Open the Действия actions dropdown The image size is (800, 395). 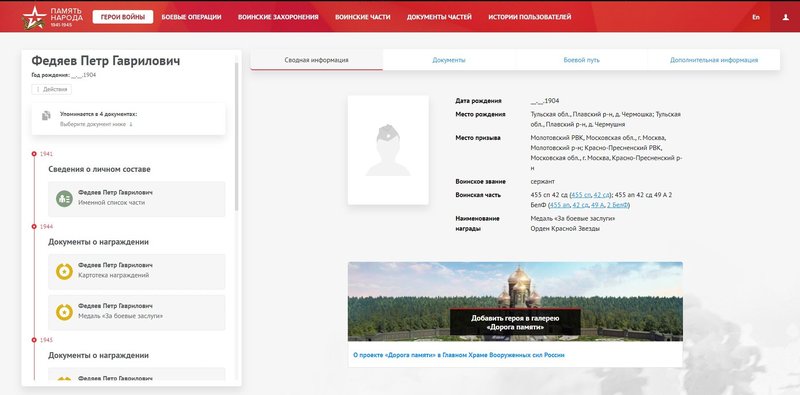point(52,89)
